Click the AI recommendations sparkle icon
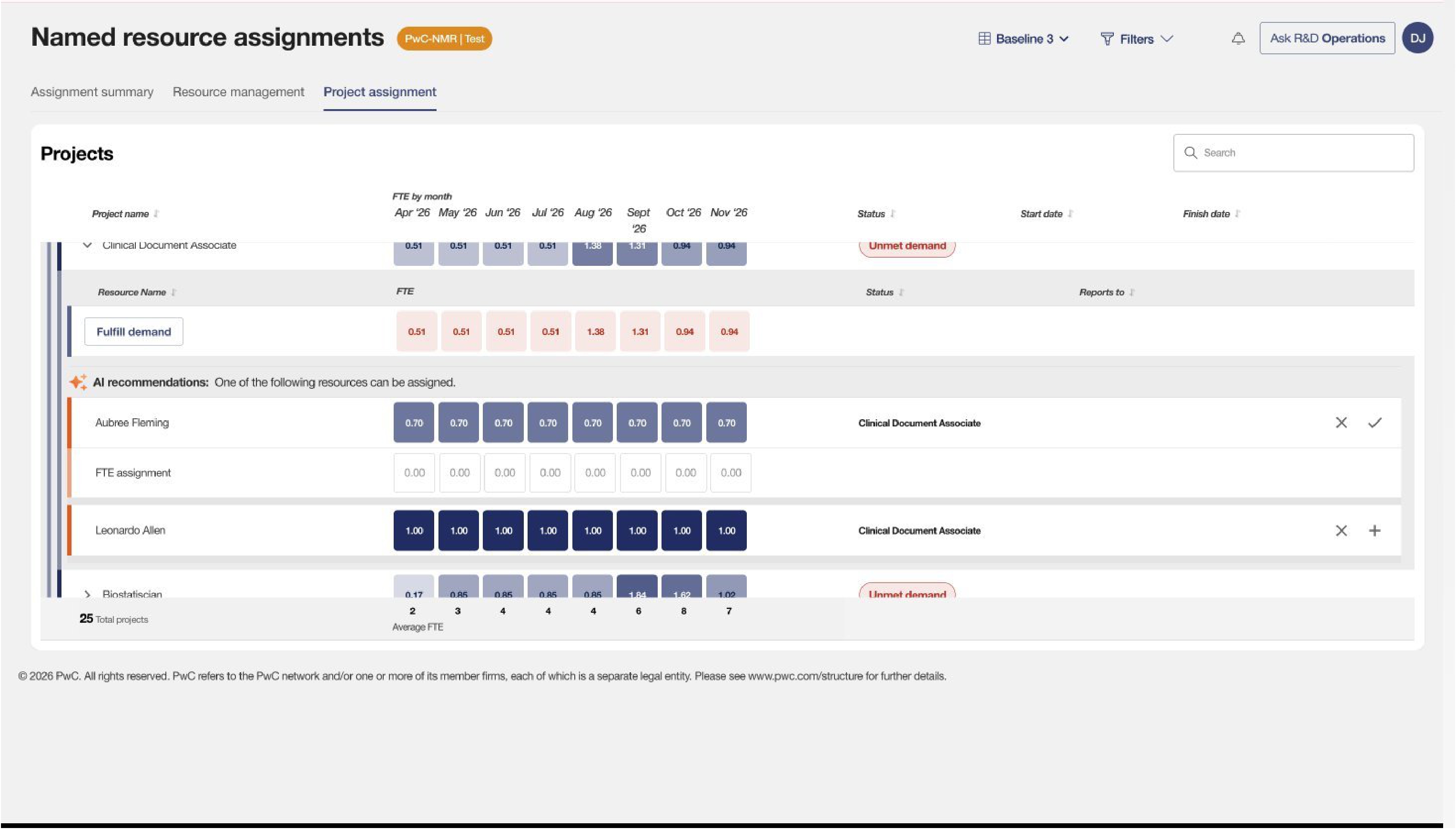The width and height of the screenshot is (1456, 829). click(78, 382)
